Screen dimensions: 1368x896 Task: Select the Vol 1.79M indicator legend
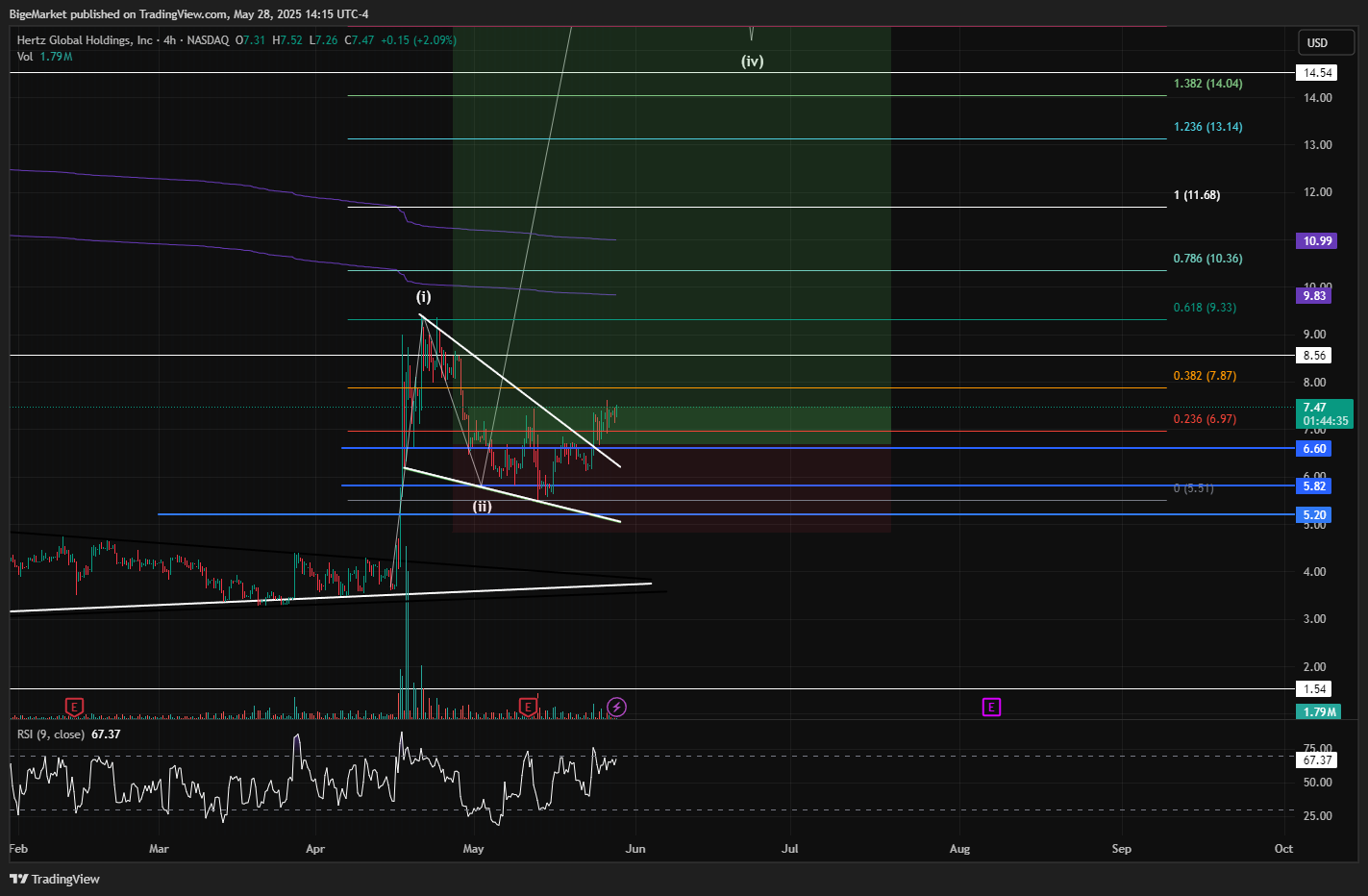(x=44, y=57)
